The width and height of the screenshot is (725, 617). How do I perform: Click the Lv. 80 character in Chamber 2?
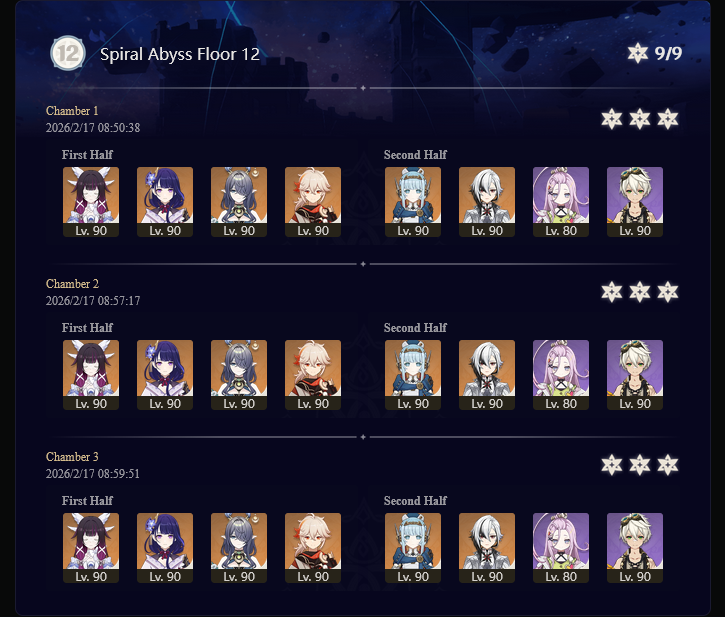click(561, 375)
